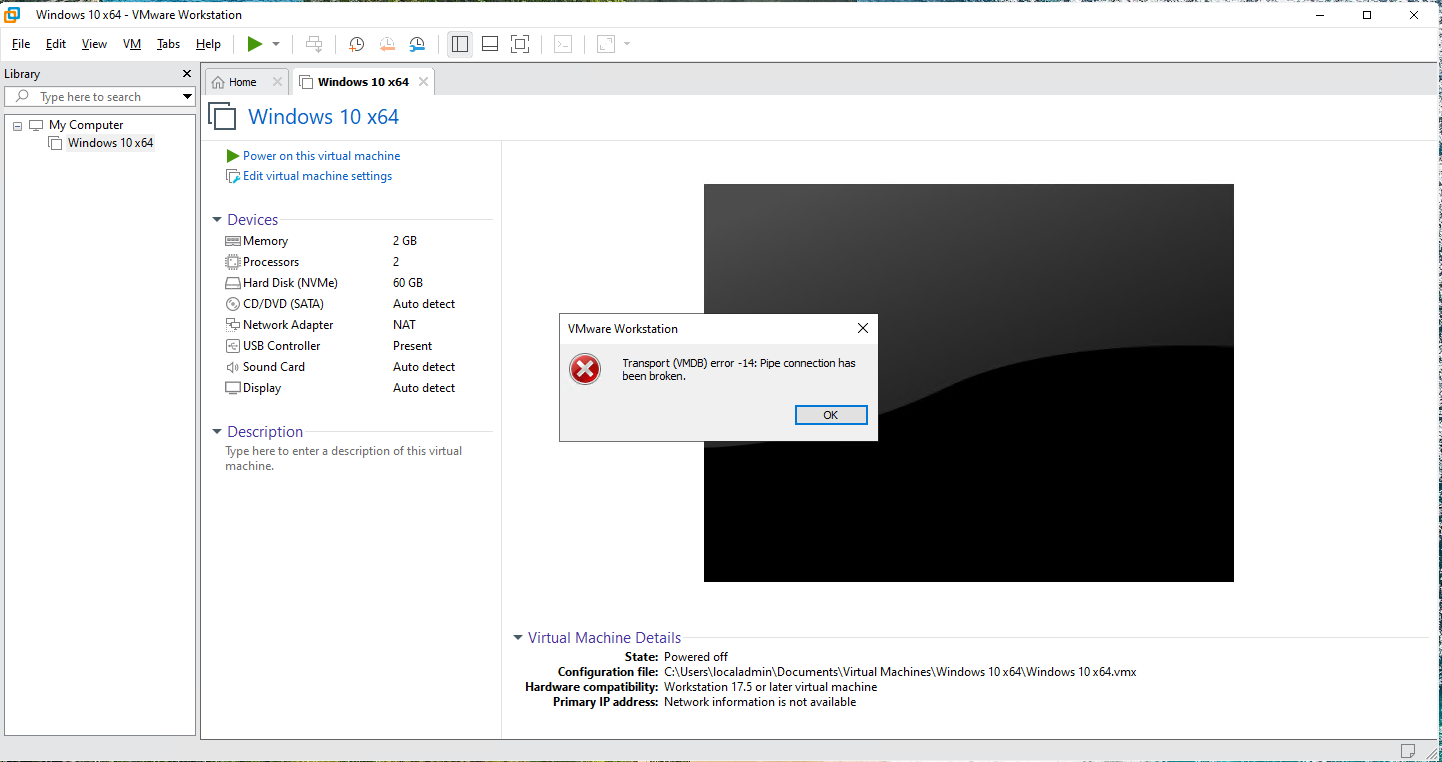Take a snapshot with the clock-plus icon

coord(356,44)
